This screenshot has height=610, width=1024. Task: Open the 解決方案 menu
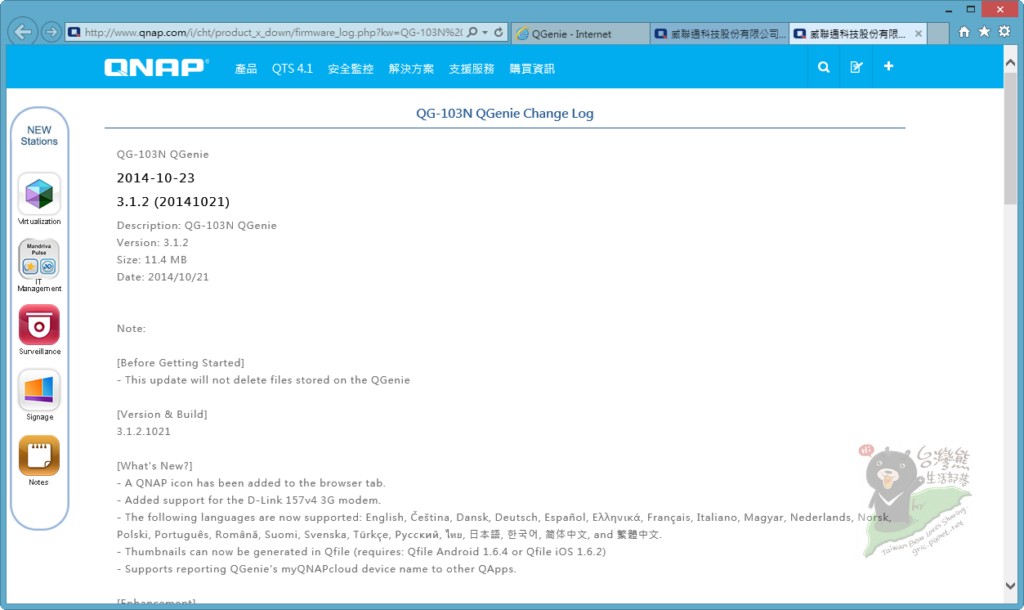pyautogui.click(x=411, y=69)
